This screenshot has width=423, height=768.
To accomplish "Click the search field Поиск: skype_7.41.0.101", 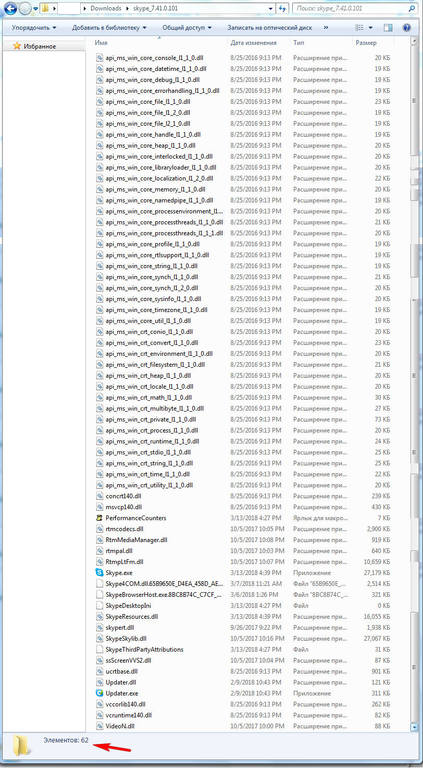I will 354,9.
